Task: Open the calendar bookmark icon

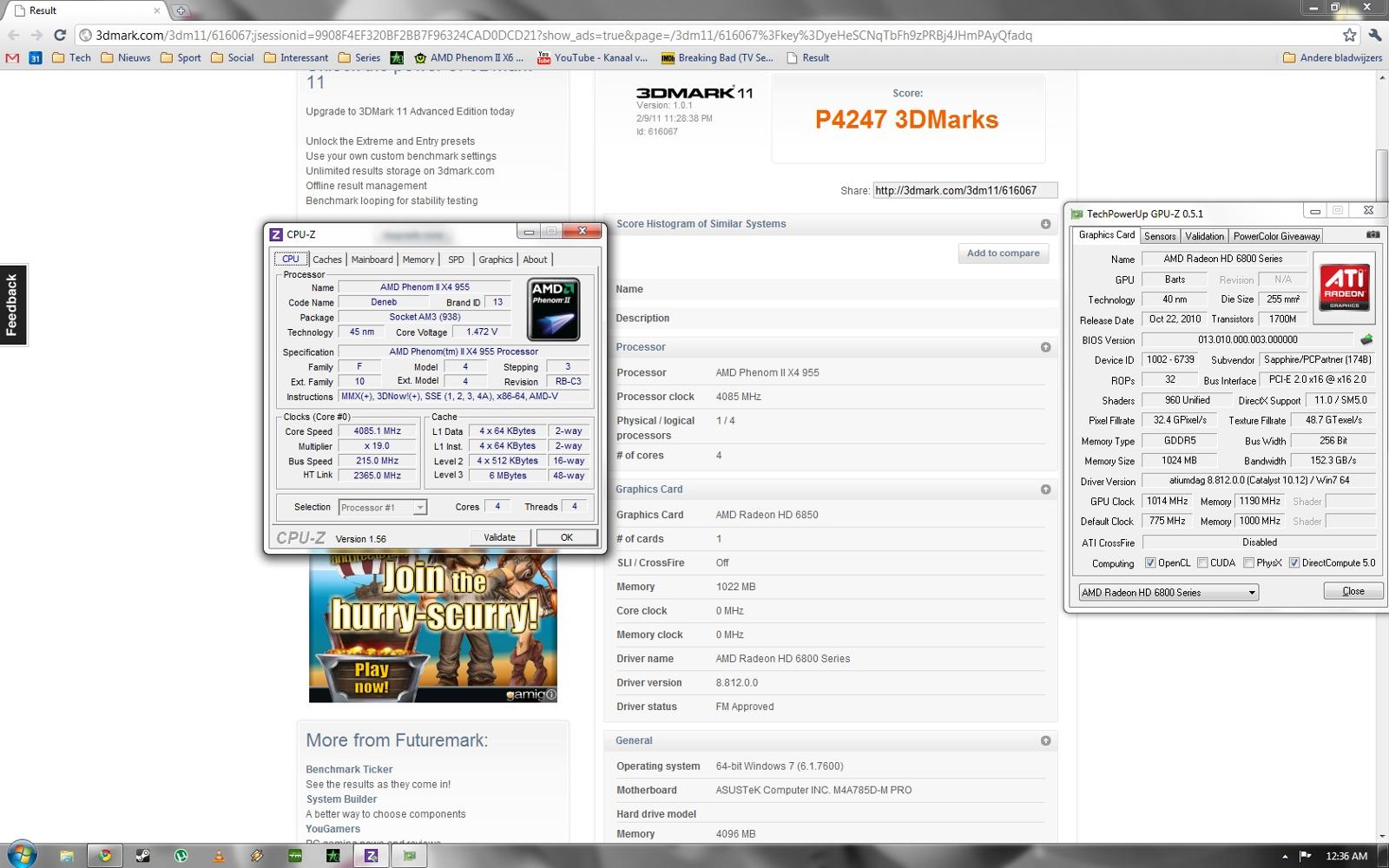Action: pos(36,58)
